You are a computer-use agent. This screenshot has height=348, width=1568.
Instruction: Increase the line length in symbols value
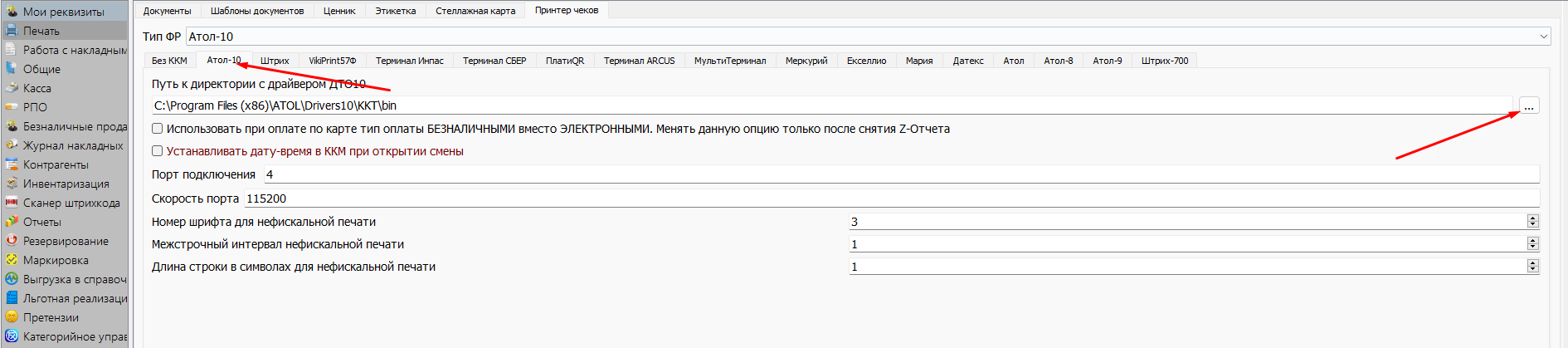(x=1532, y=263)
